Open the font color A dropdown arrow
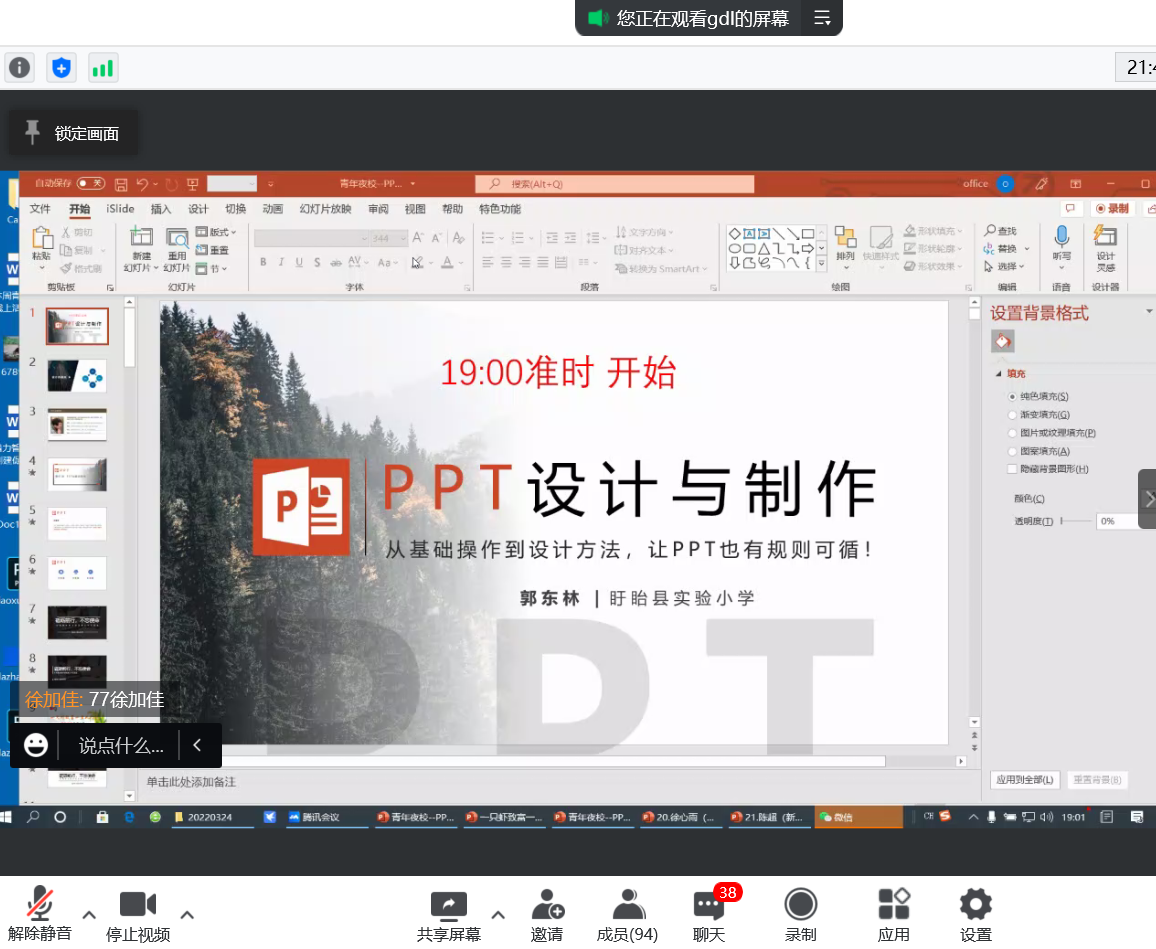Viewport: 1156px width, 949px height. click(461, 263)
